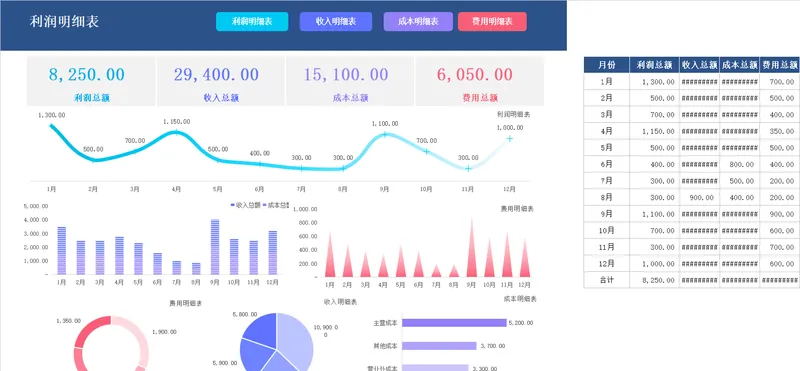Select the 8,250.00 利润总额 KPI card
Image resolution: width=800 pixels, height=371 pixels.
(x=91, y=81)
